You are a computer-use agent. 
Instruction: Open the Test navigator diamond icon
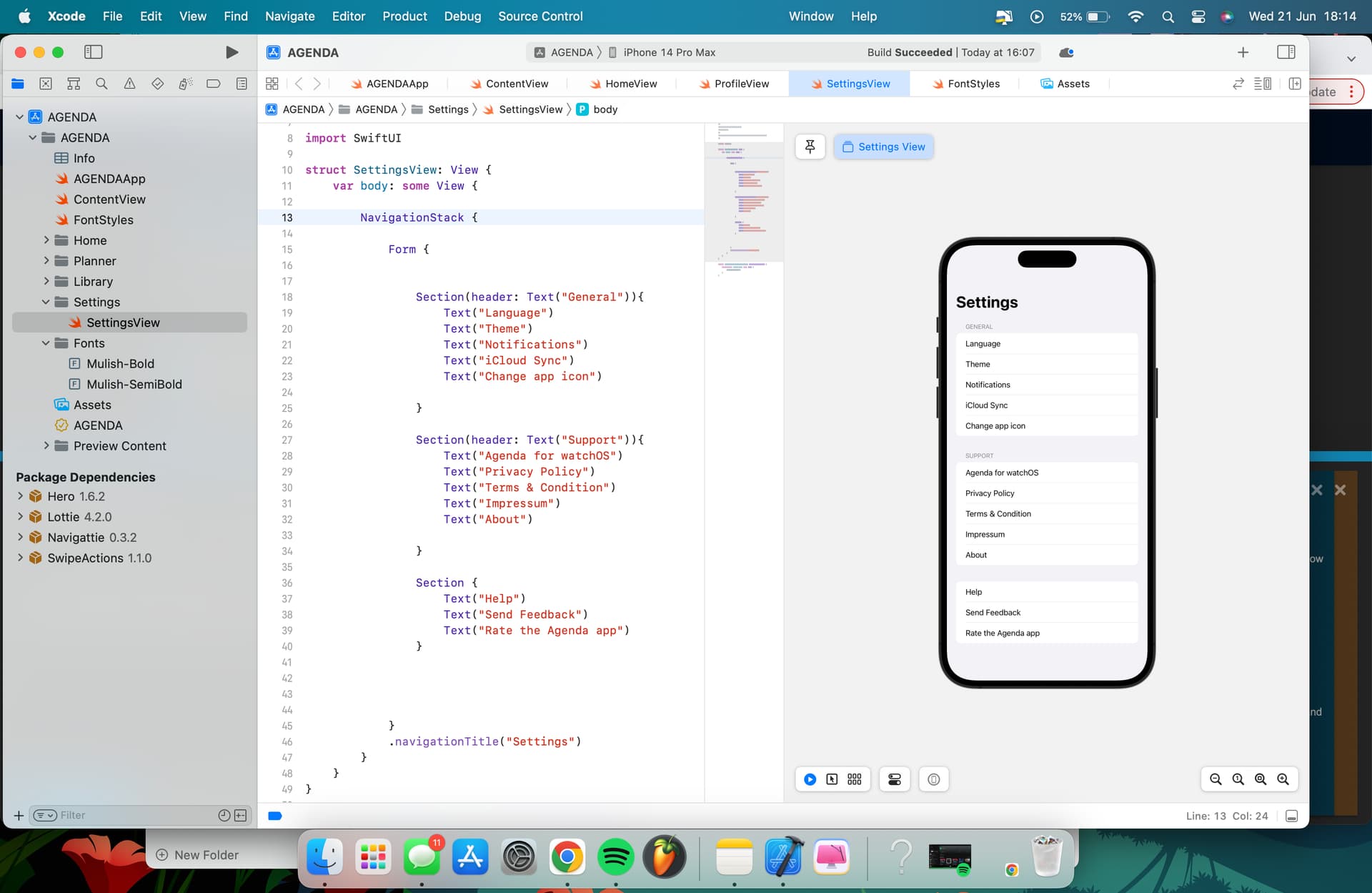157,84
